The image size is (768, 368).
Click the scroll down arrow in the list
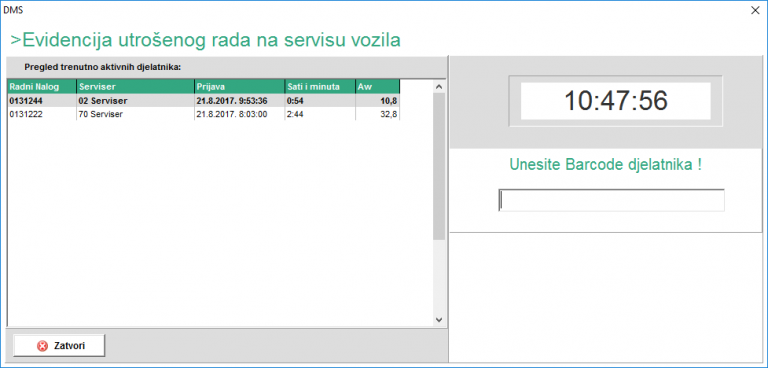point(439,320)
